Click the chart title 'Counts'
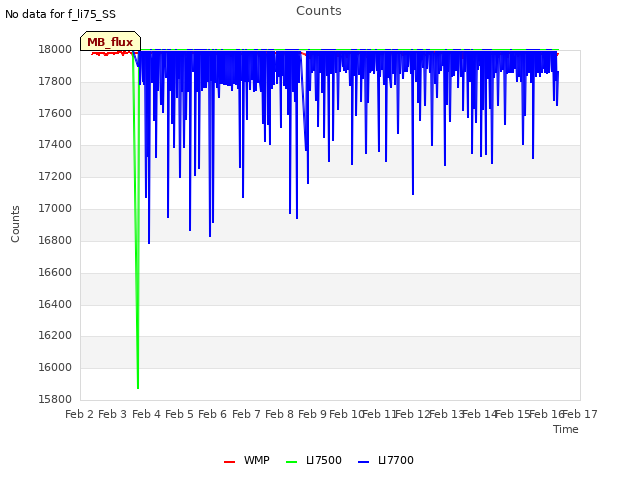The image size is (640, 480). (319, 11)
